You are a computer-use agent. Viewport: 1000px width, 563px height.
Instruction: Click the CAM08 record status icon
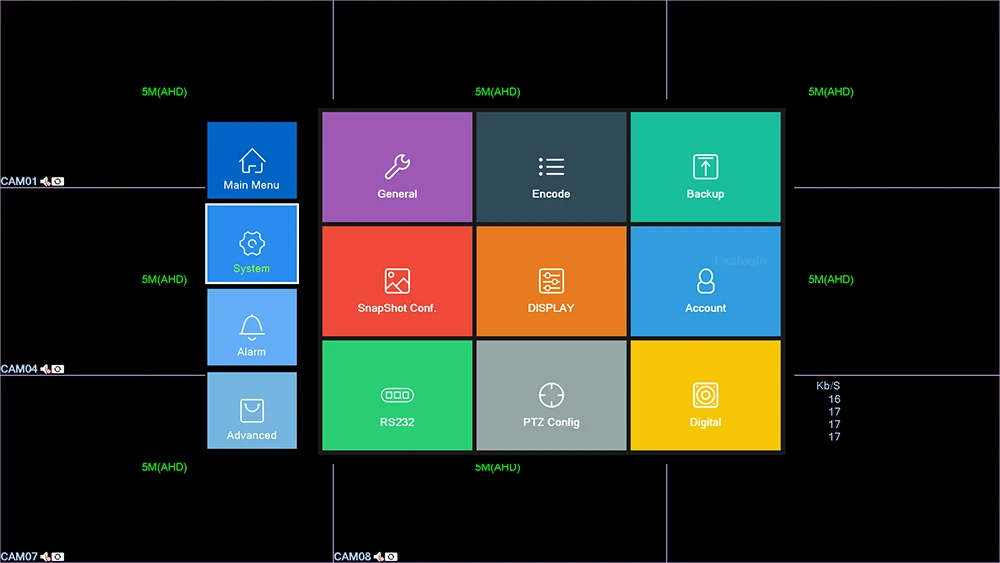click(x=392, y=557)
